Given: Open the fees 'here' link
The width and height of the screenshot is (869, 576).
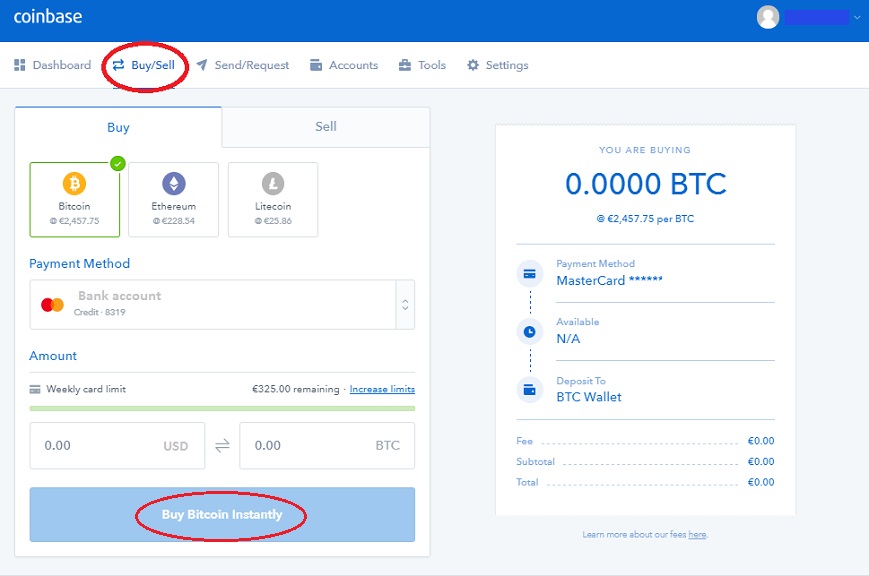Looking at the screenshot, I should point(697,534).
